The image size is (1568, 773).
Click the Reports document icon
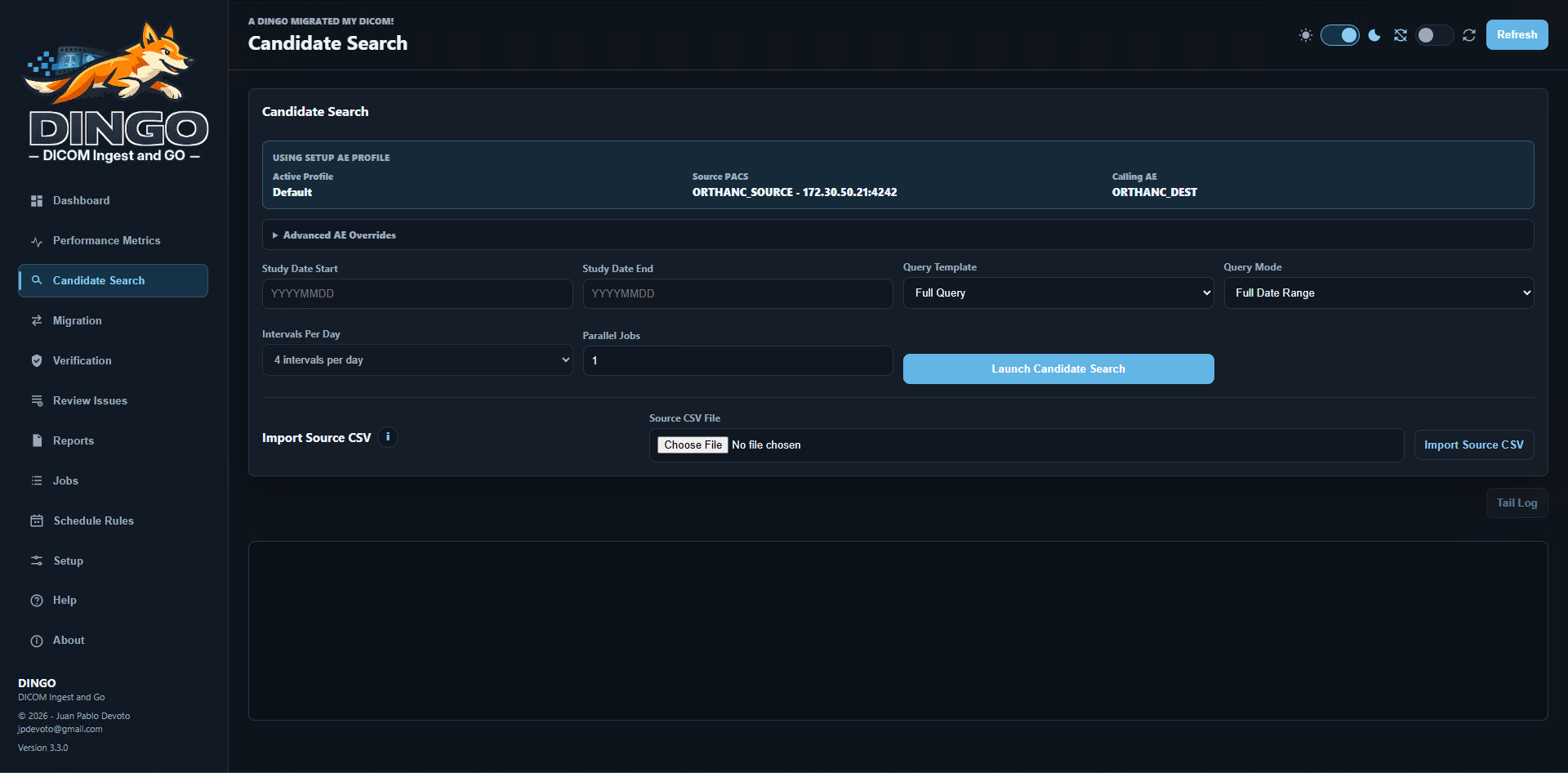tap(37, 441)
